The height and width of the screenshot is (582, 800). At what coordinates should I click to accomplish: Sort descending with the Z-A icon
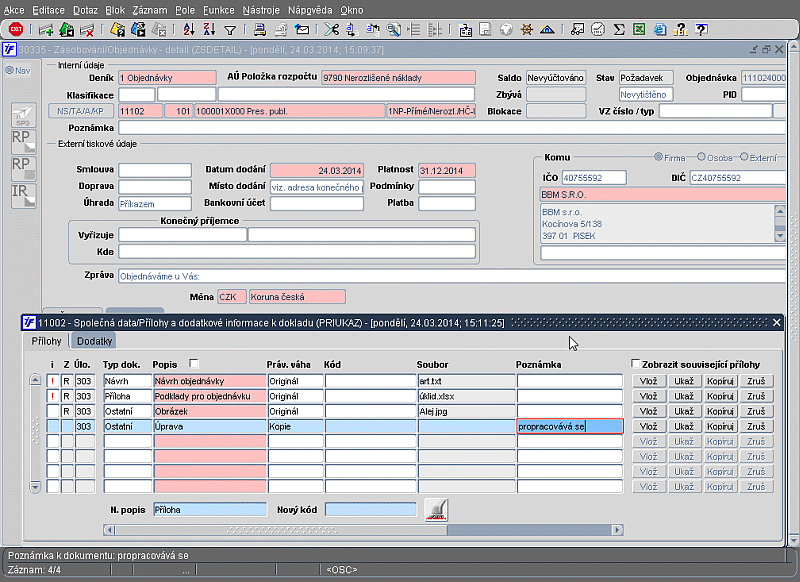(208, 29)
